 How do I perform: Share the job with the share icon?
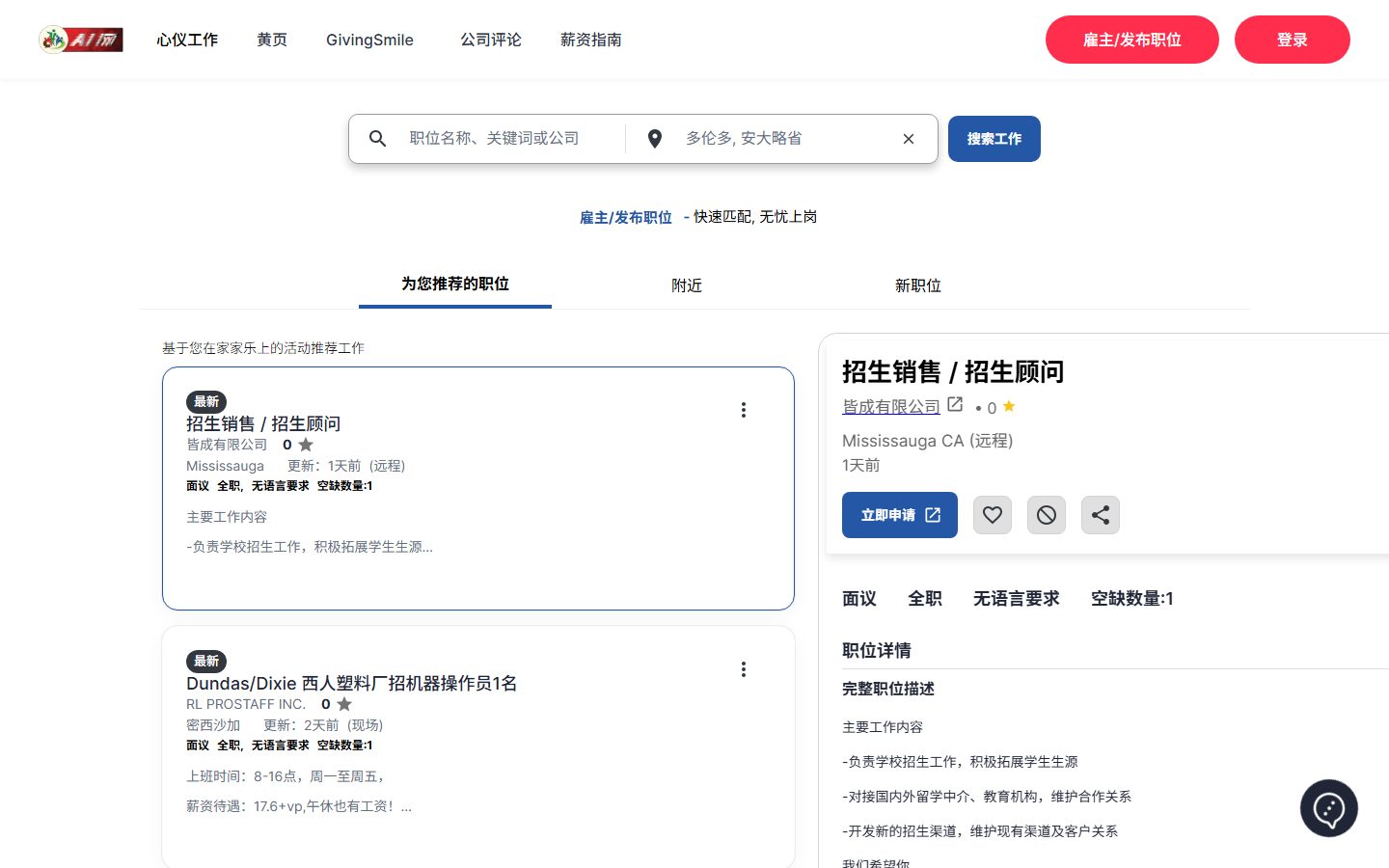pyautogui.click(x=1101, y=515)
